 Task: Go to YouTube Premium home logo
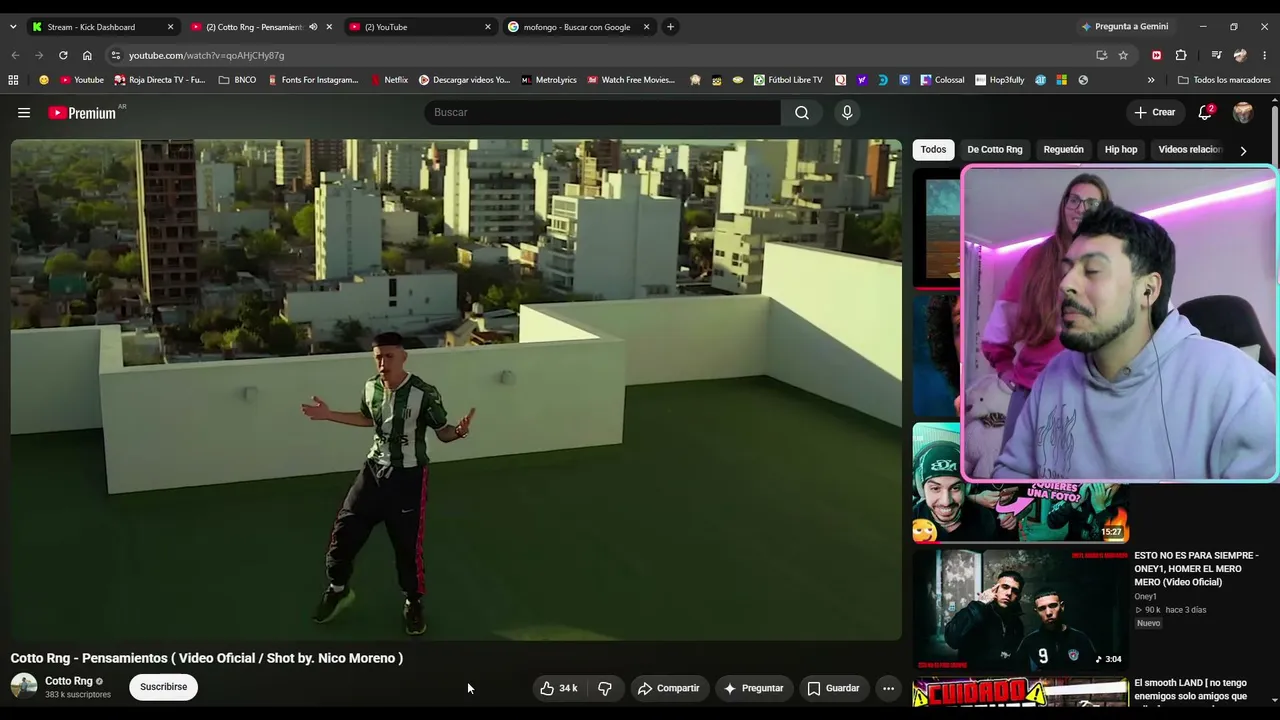(83, 113)
